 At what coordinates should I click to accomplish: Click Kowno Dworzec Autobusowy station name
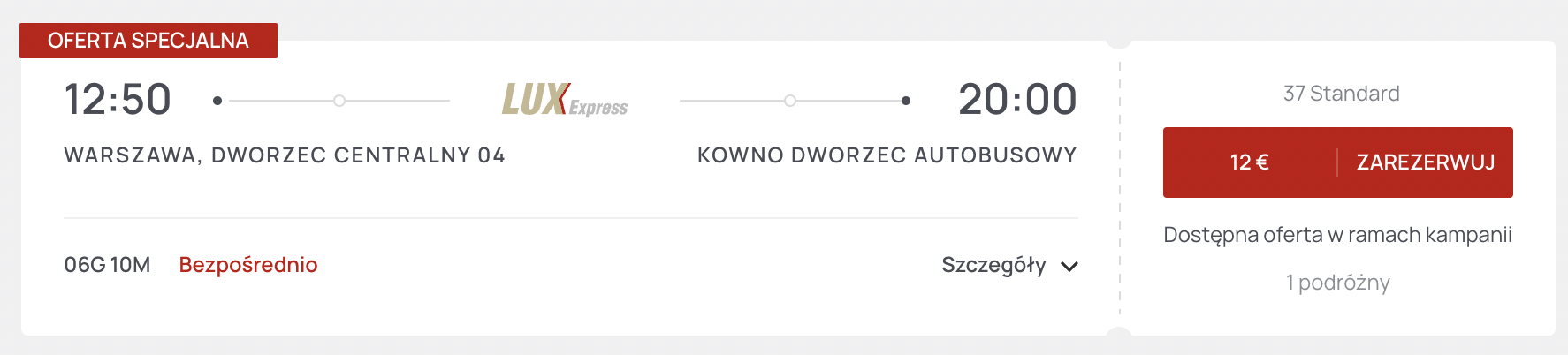887,155
